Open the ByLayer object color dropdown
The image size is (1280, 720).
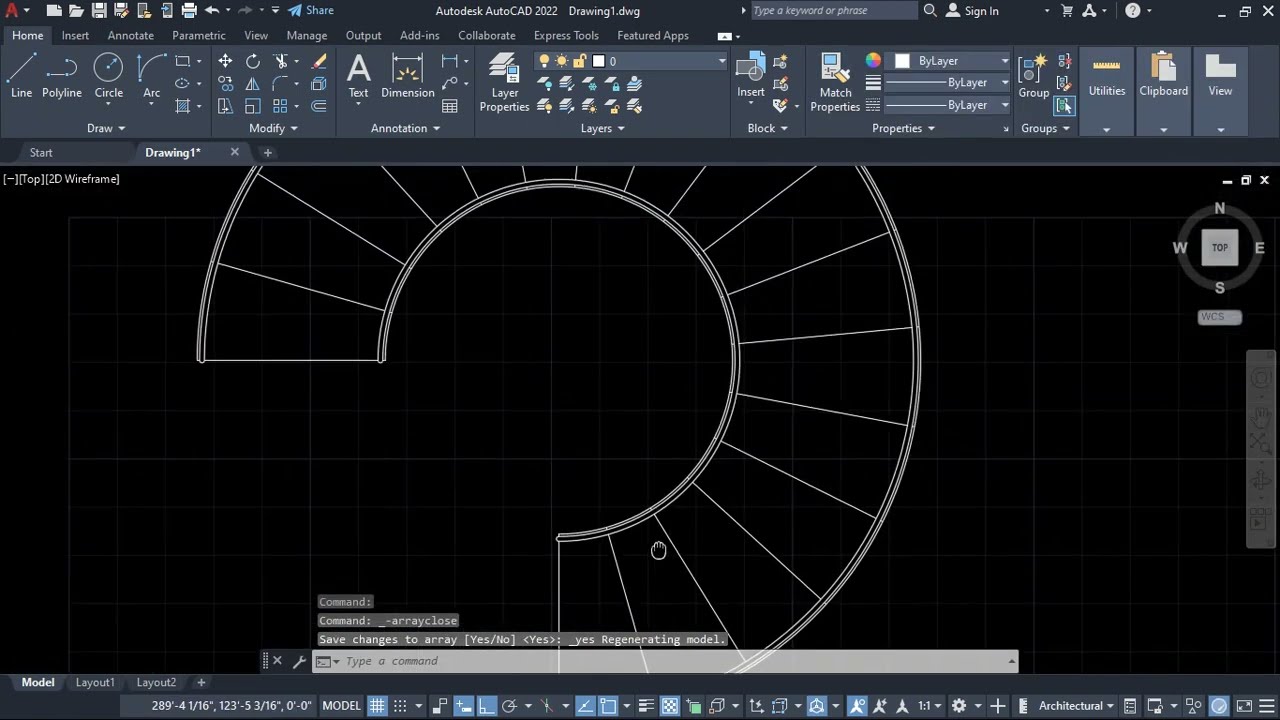(x=1004, y=61)
